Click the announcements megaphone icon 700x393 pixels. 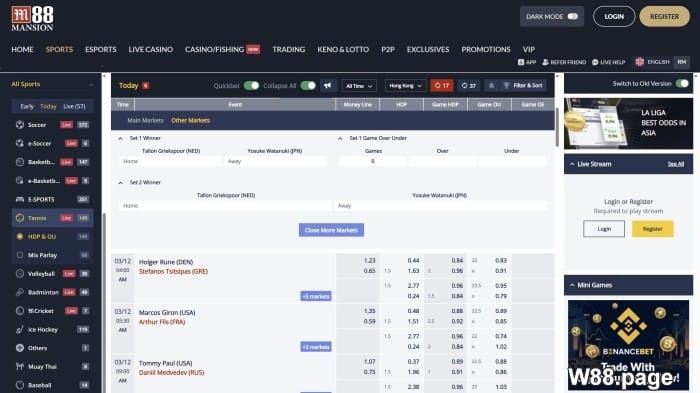pyautogui.click(x=328, y=85)
